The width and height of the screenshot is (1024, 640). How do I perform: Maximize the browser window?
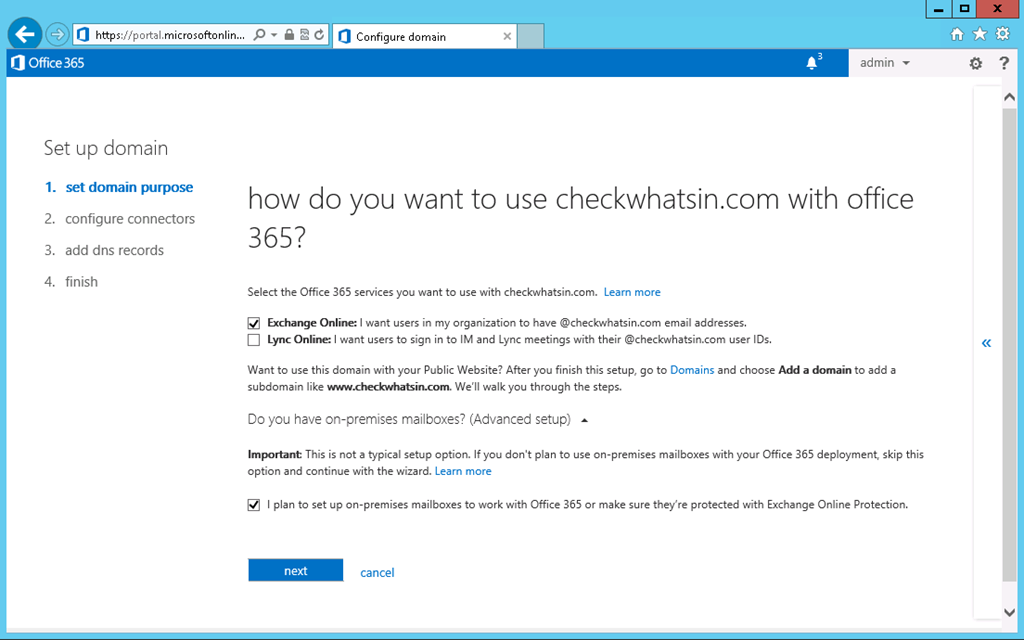pos(964,8)
